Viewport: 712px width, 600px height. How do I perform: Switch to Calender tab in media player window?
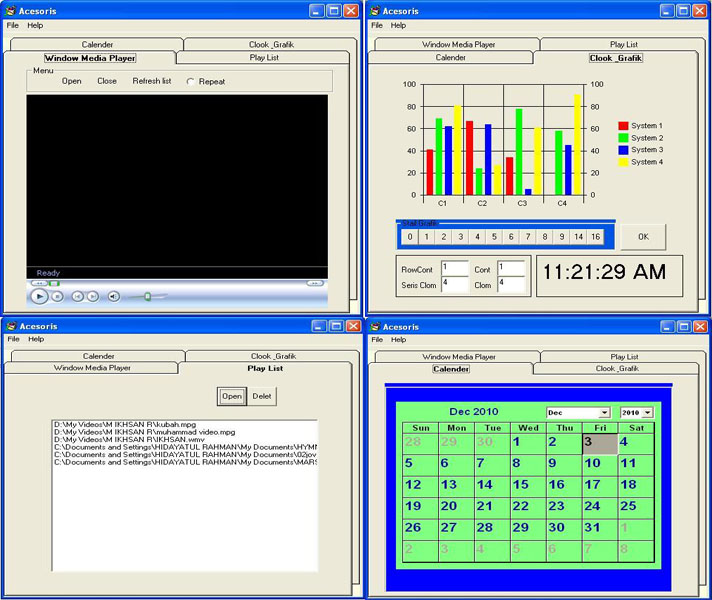97,45
